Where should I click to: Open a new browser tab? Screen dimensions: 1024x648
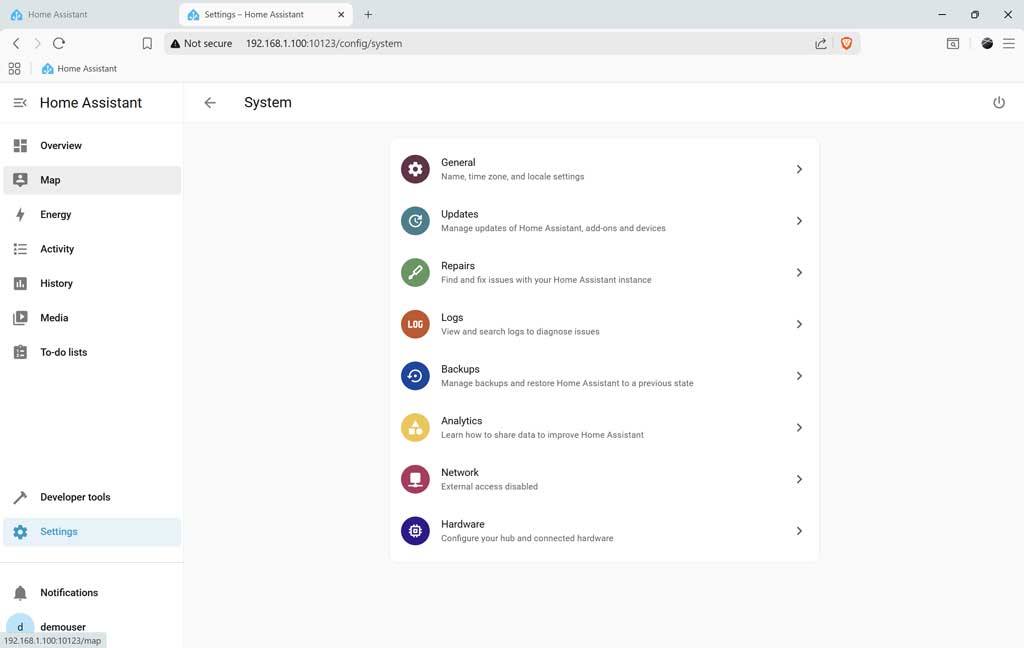(x=368, y=14)
